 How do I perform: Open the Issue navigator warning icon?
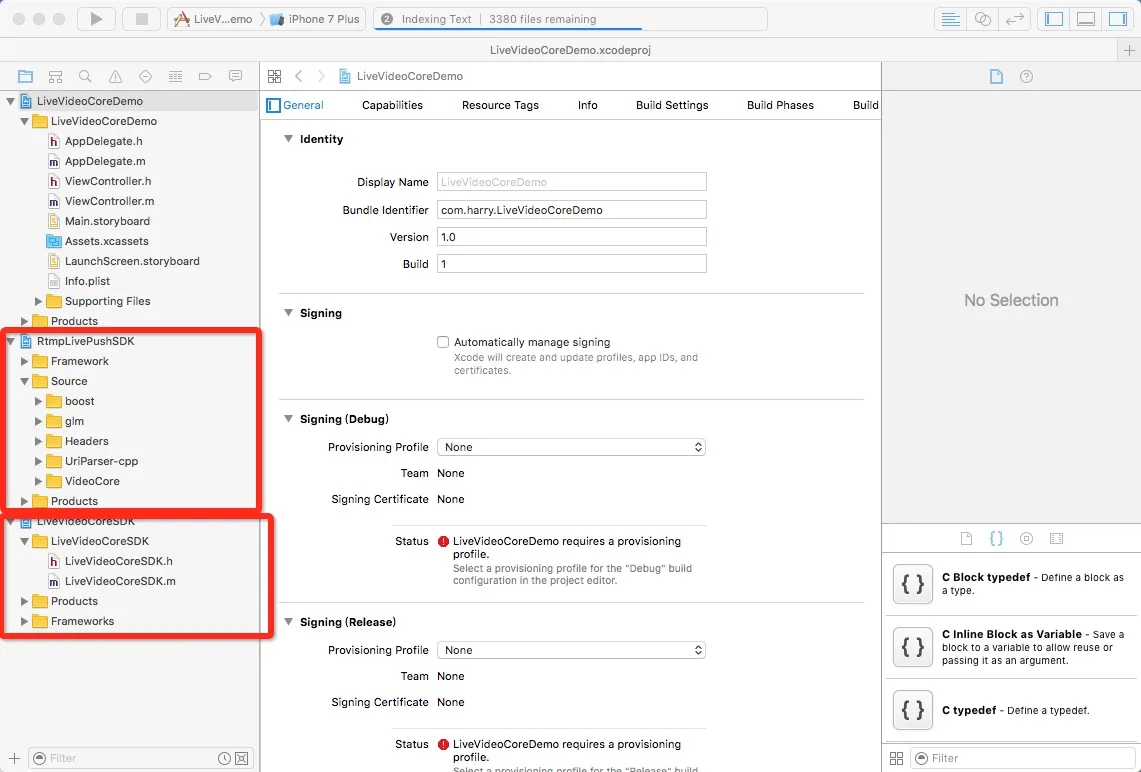[x=115, y=76]
